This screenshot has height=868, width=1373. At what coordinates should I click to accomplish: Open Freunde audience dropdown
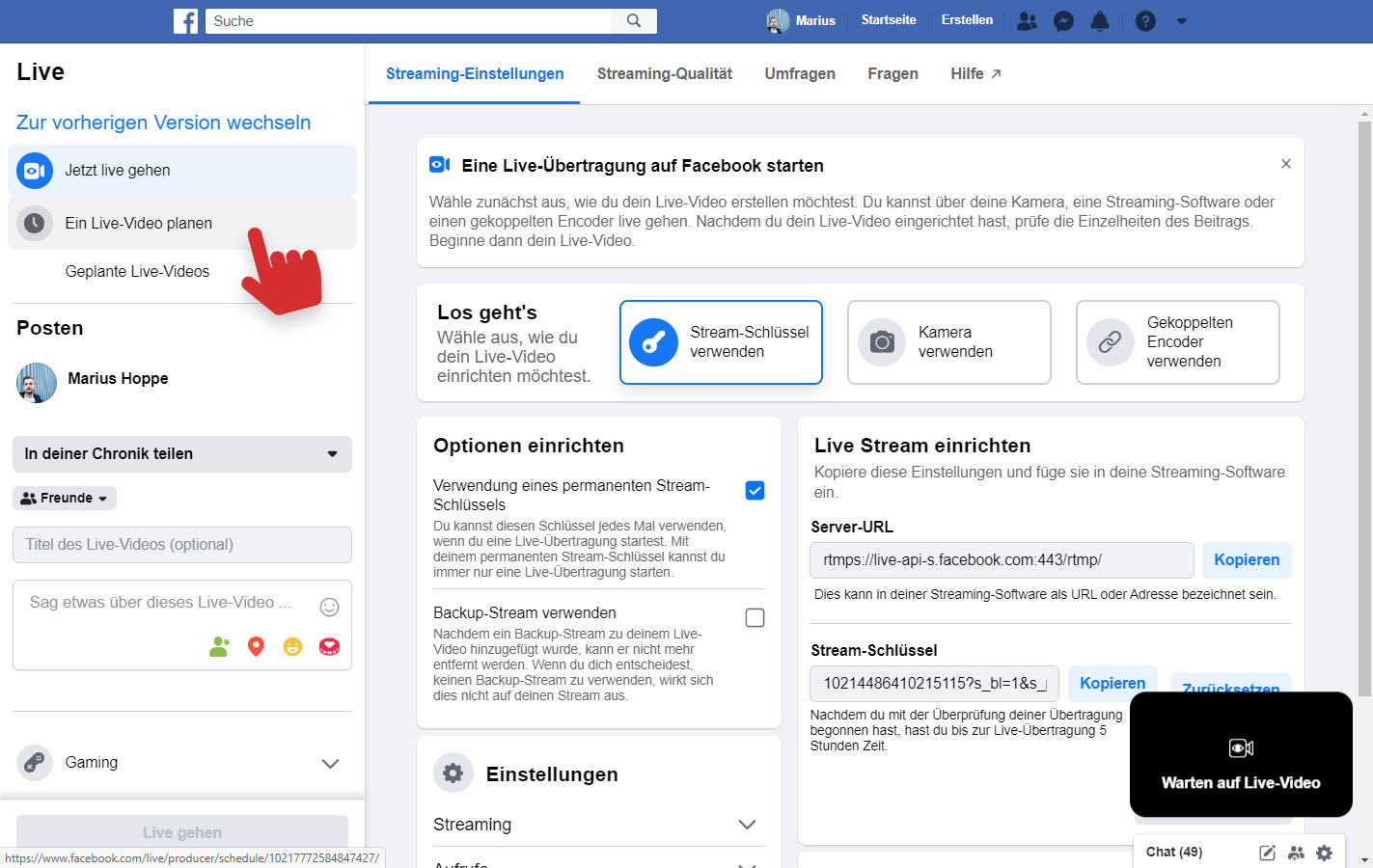(65, 498)
